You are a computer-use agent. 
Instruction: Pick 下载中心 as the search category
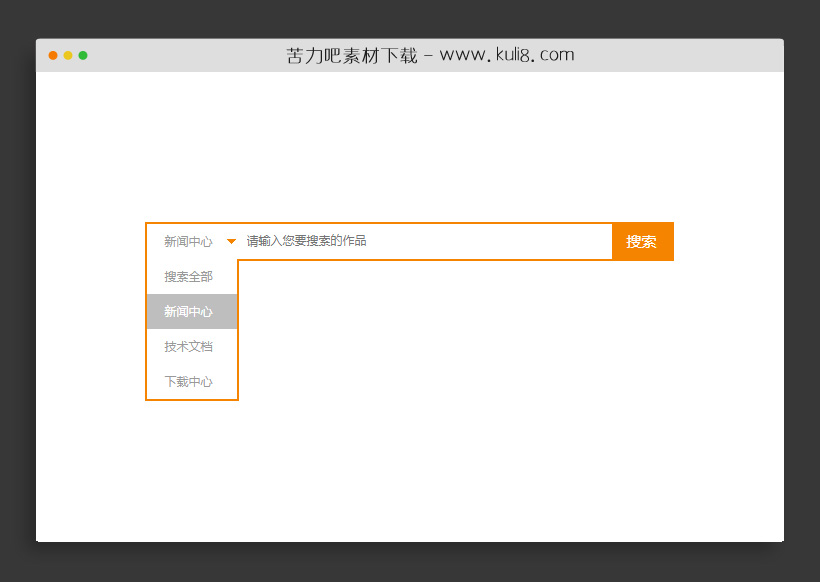point(188,381)
